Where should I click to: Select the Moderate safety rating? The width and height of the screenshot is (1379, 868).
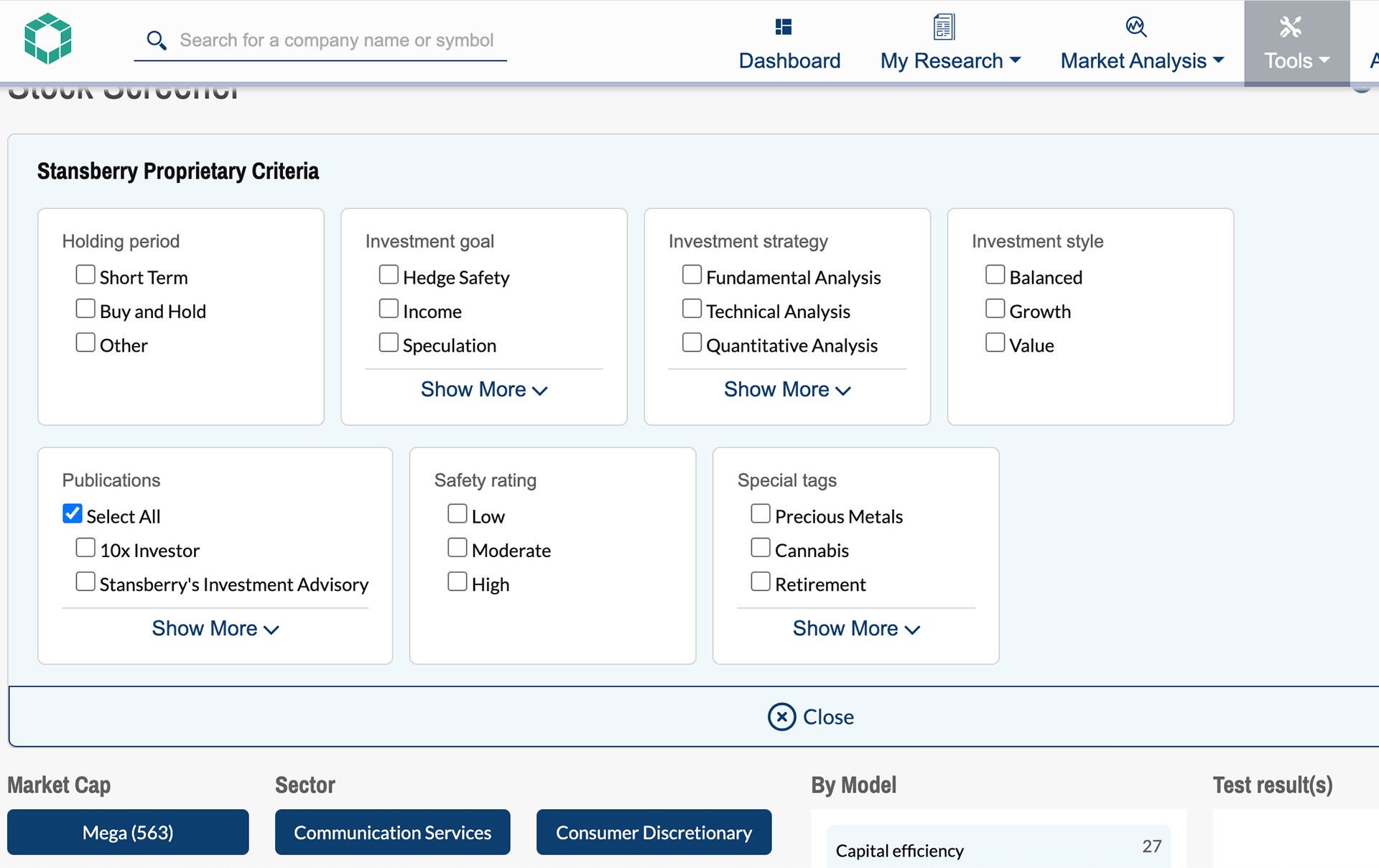(458, 547)
